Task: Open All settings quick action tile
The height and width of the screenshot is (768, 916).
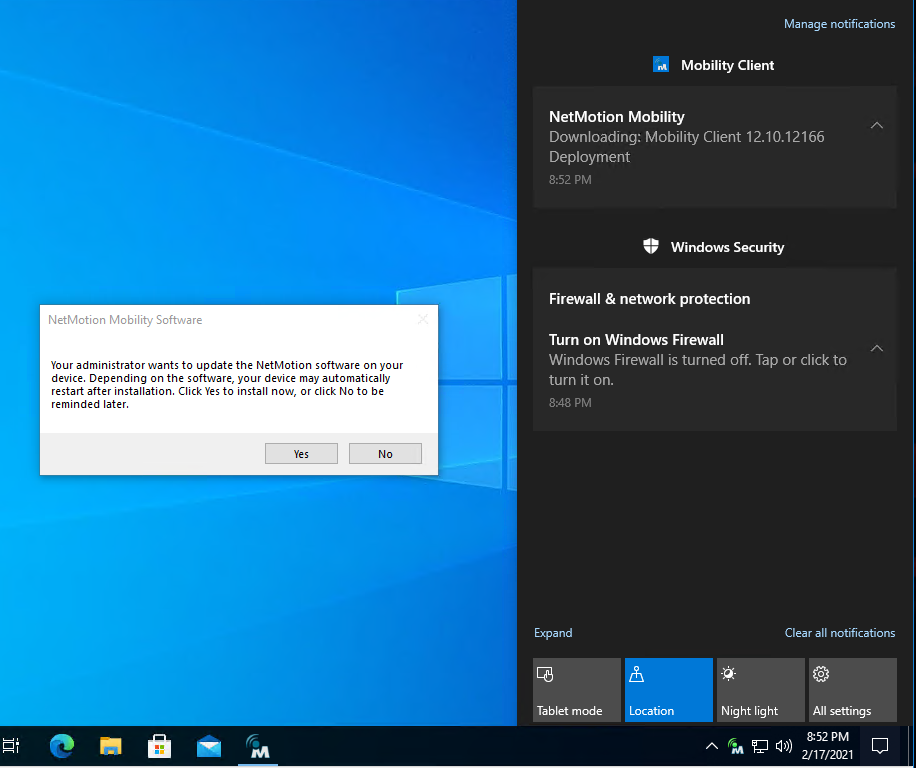Action: click(853, 690)
